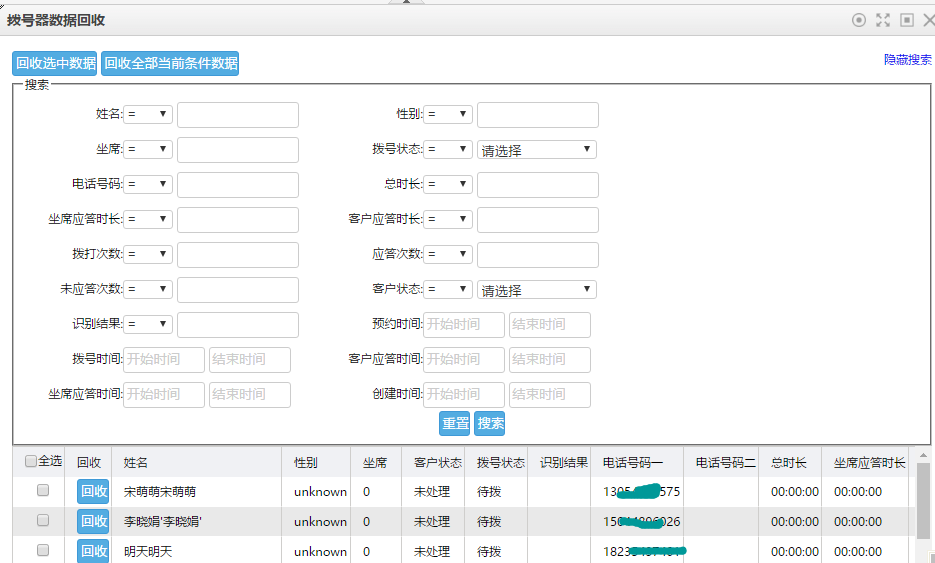Click 回收 button in 李晓娟 row

[94, 521]
